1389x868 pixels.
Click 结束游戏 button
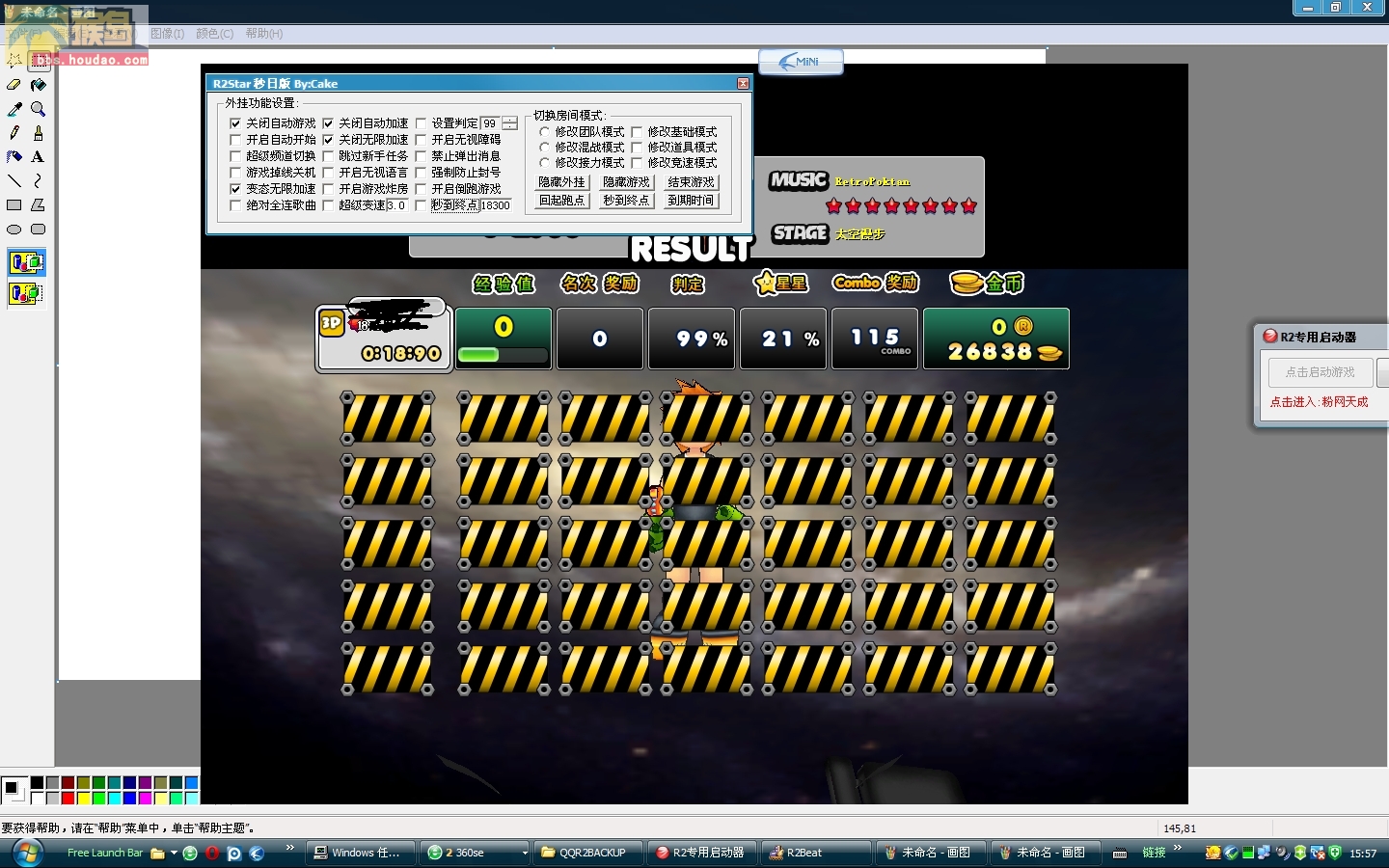692,182
